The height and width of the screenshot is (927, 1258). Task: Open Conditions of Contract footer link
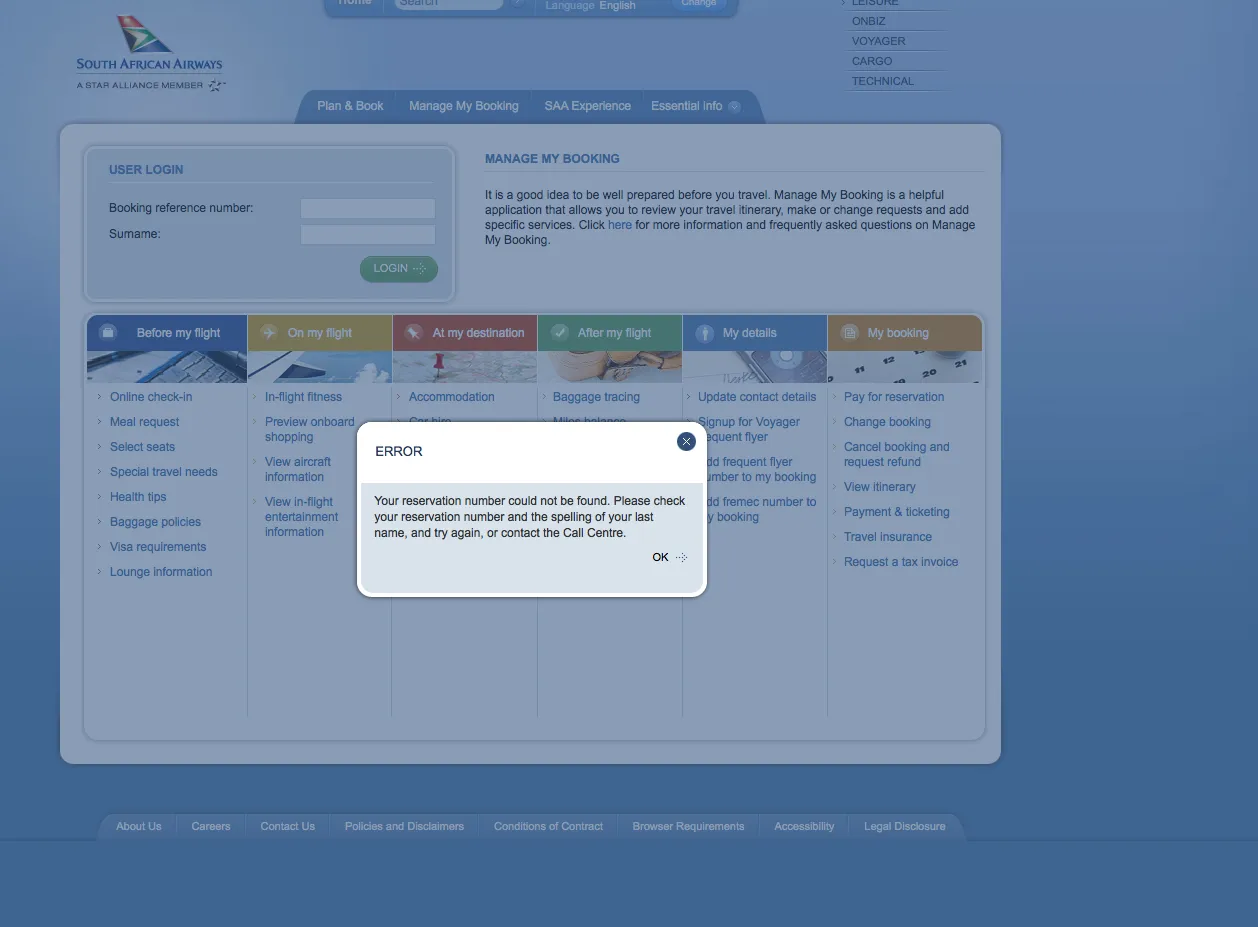click(x=548, y=826)
